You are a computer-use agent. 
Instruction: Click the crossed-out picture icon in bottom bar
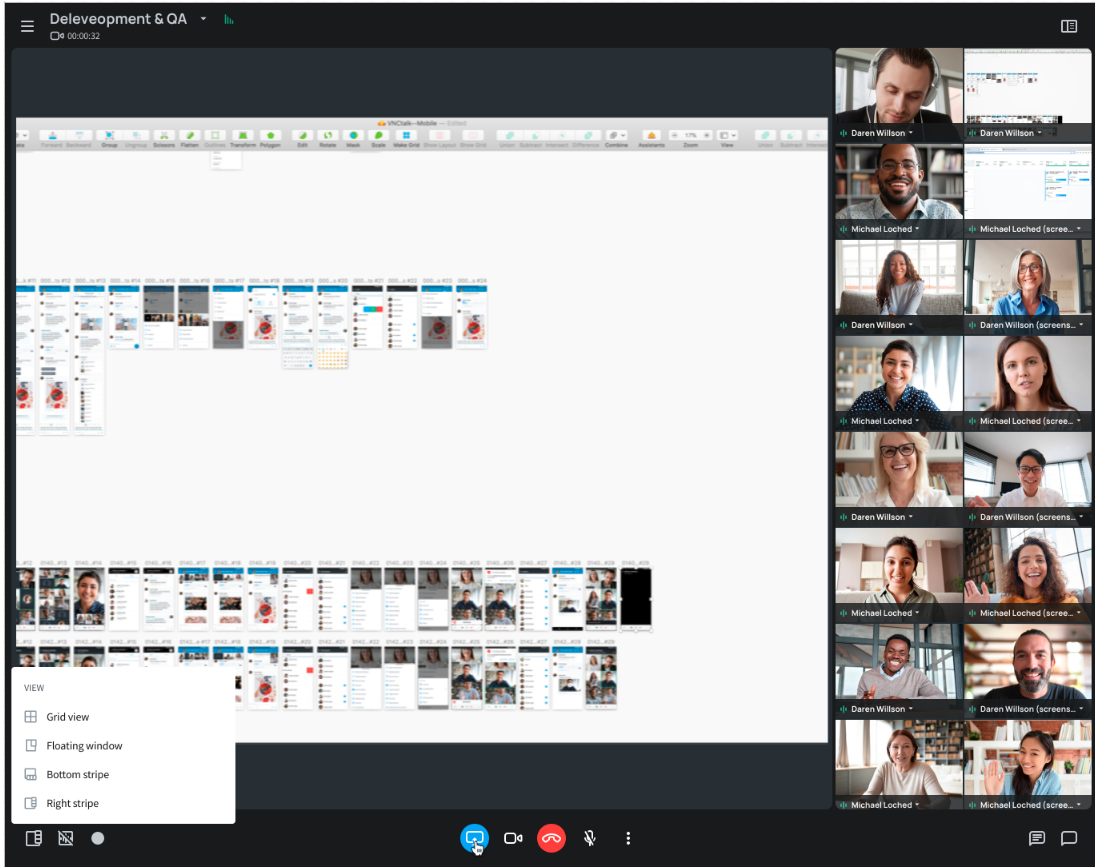click(x=66, y=838)
